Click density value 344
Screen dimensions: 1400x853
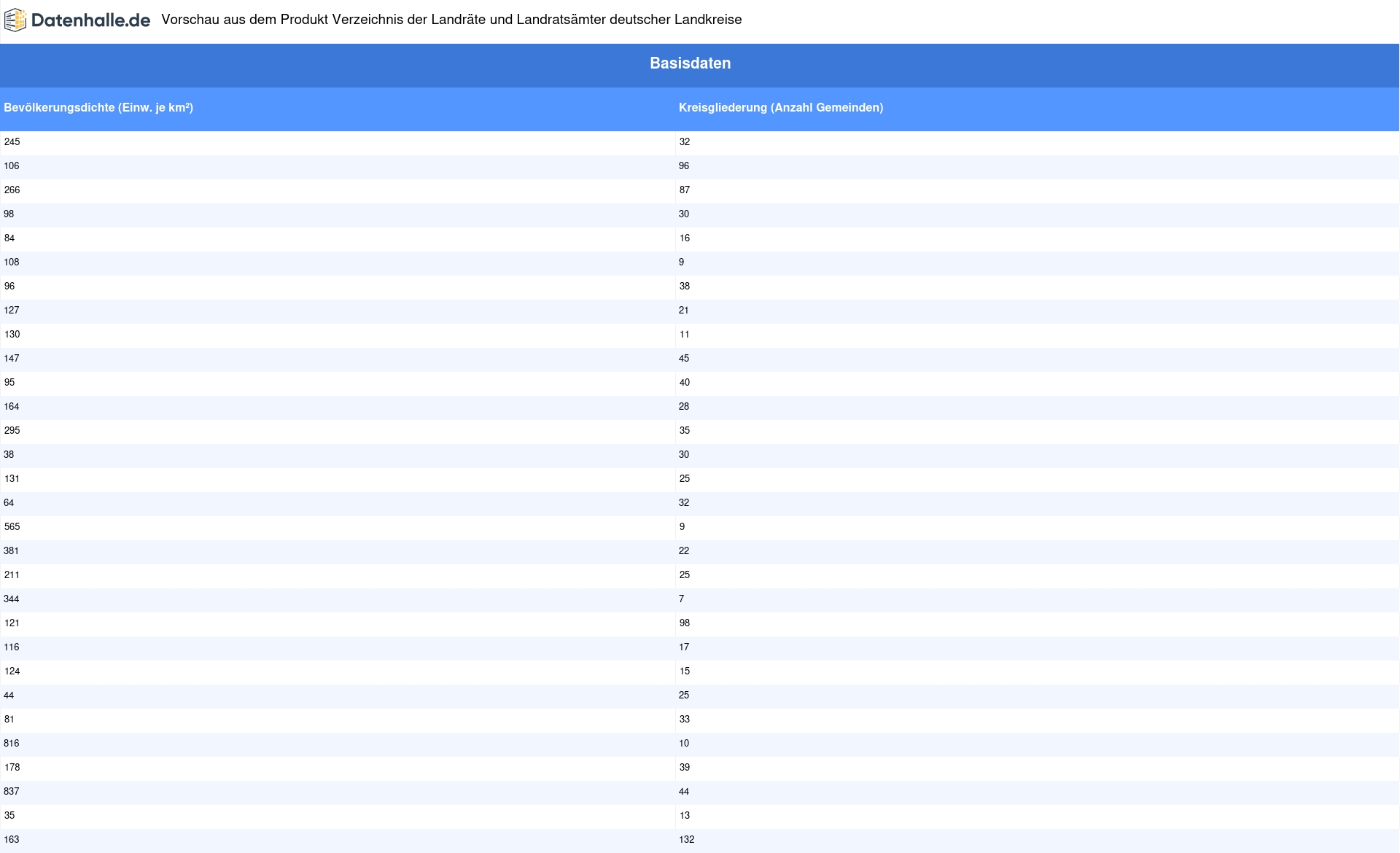point(12,599)
